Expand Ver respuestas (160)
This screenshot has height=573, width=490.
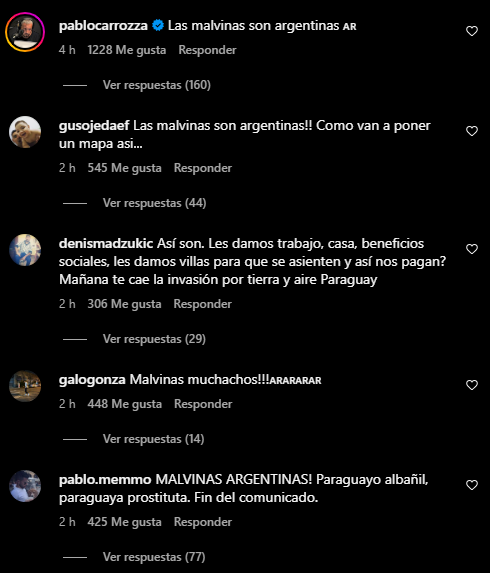pos(156,85)
